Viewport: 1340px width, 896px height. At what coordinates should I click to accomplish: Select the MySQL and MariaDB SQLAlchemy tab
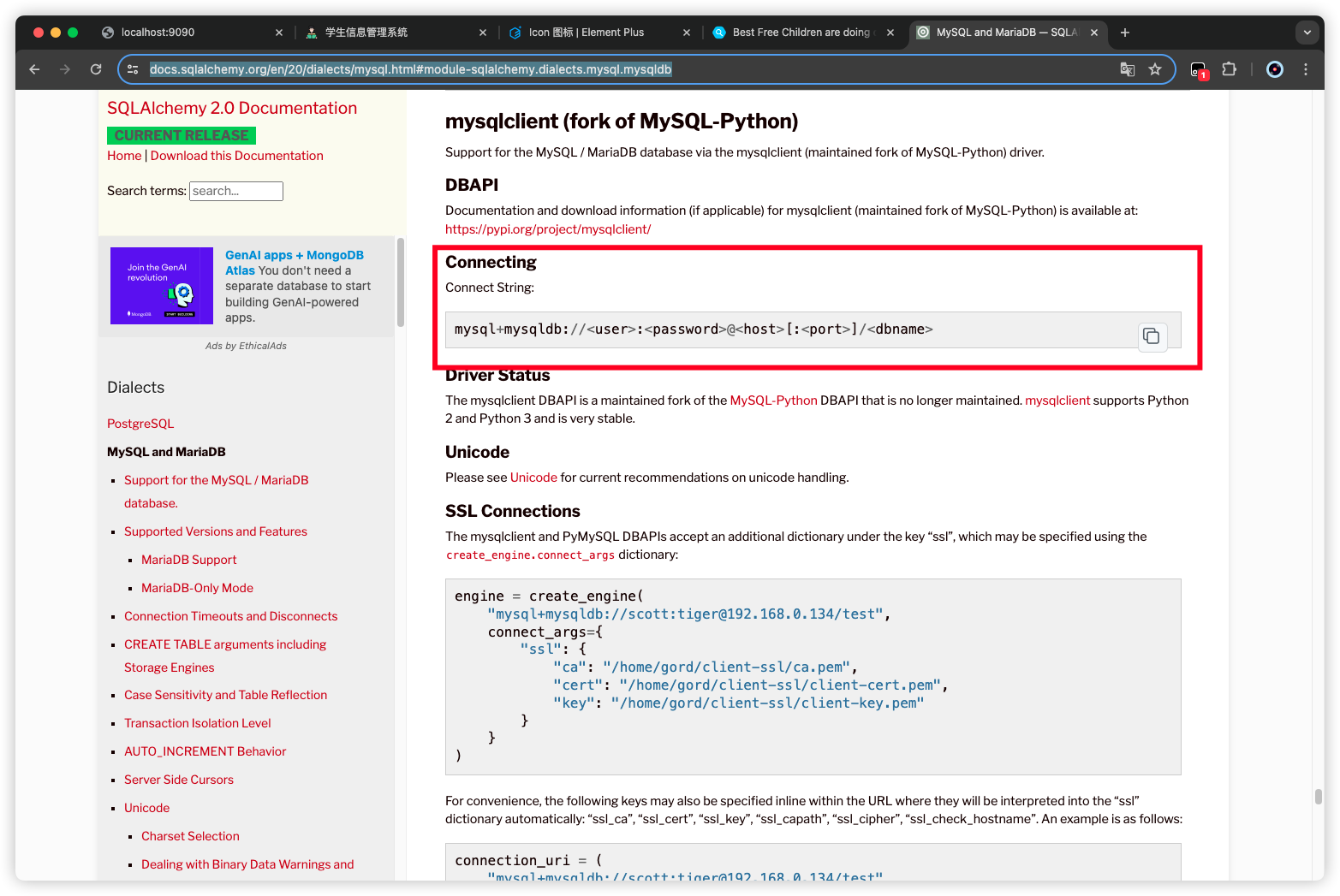(x=1007, y=33)
